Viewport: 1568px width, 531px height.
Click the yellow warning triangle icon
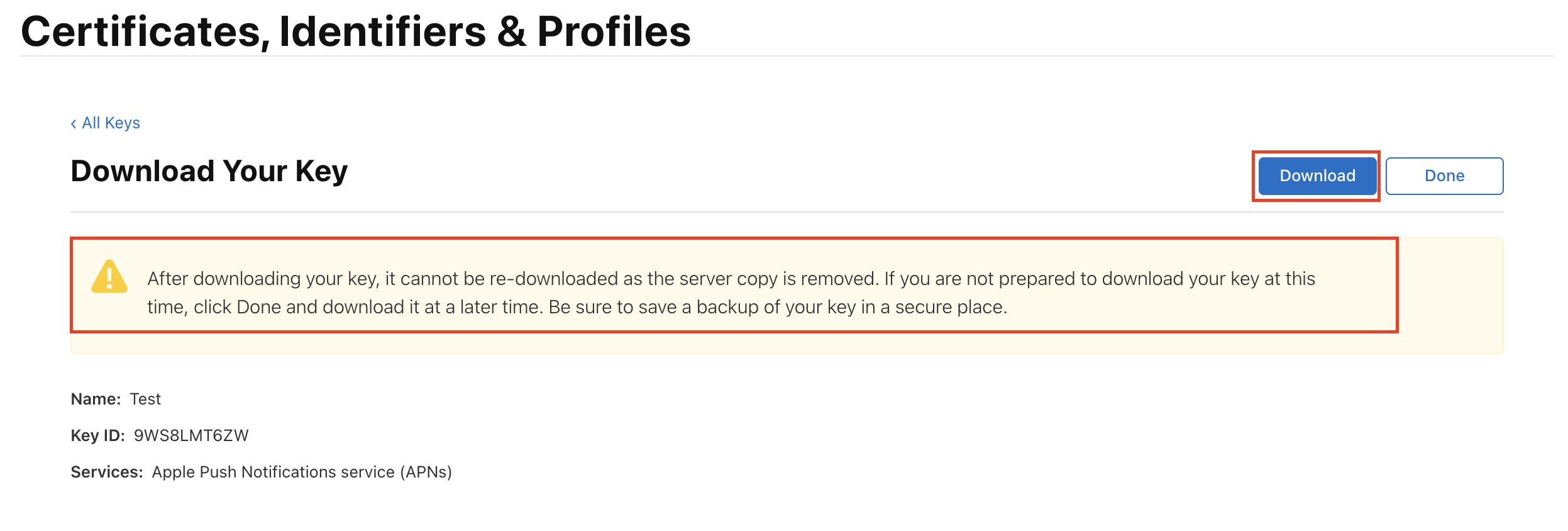109,277
